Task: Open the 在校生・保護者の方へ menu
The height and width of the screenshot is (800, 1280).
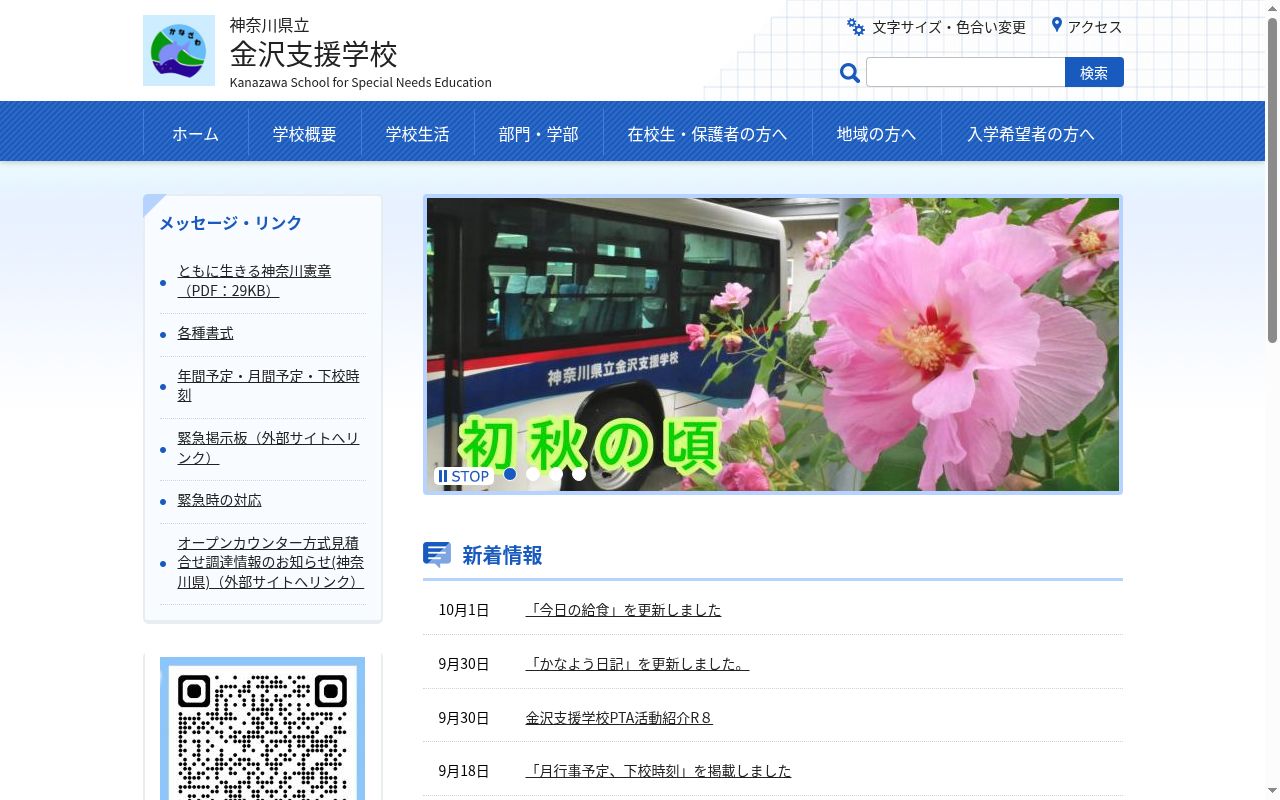Action: [x=707, y=134]
